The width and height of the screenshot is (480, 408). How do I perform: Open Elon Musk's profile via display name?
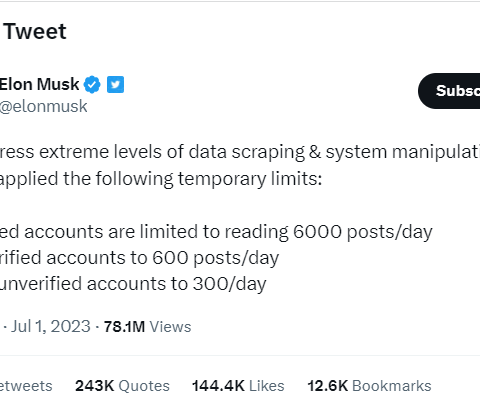click(39, 84)
